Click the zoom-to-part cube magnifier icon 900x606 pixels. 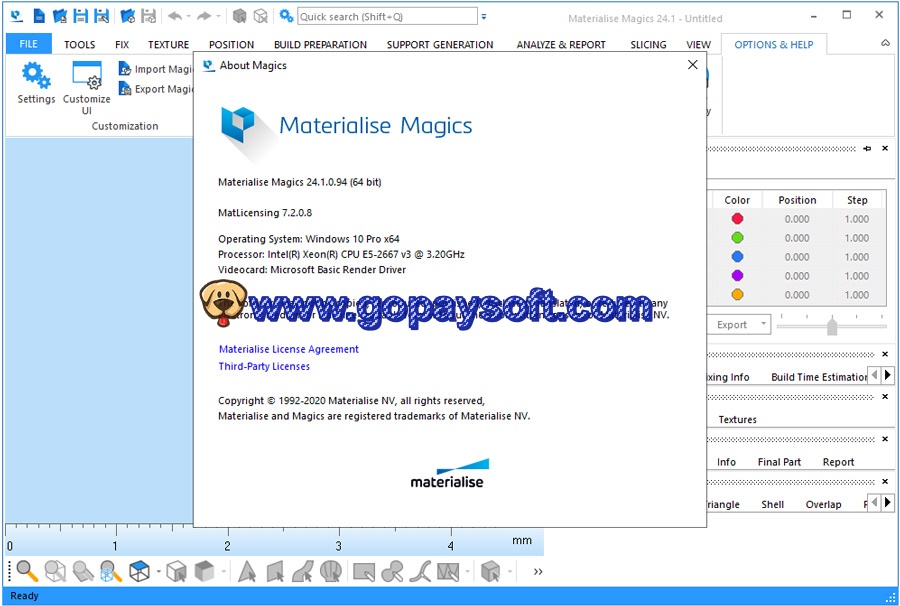pyautogui.click(x=55, y=571)
